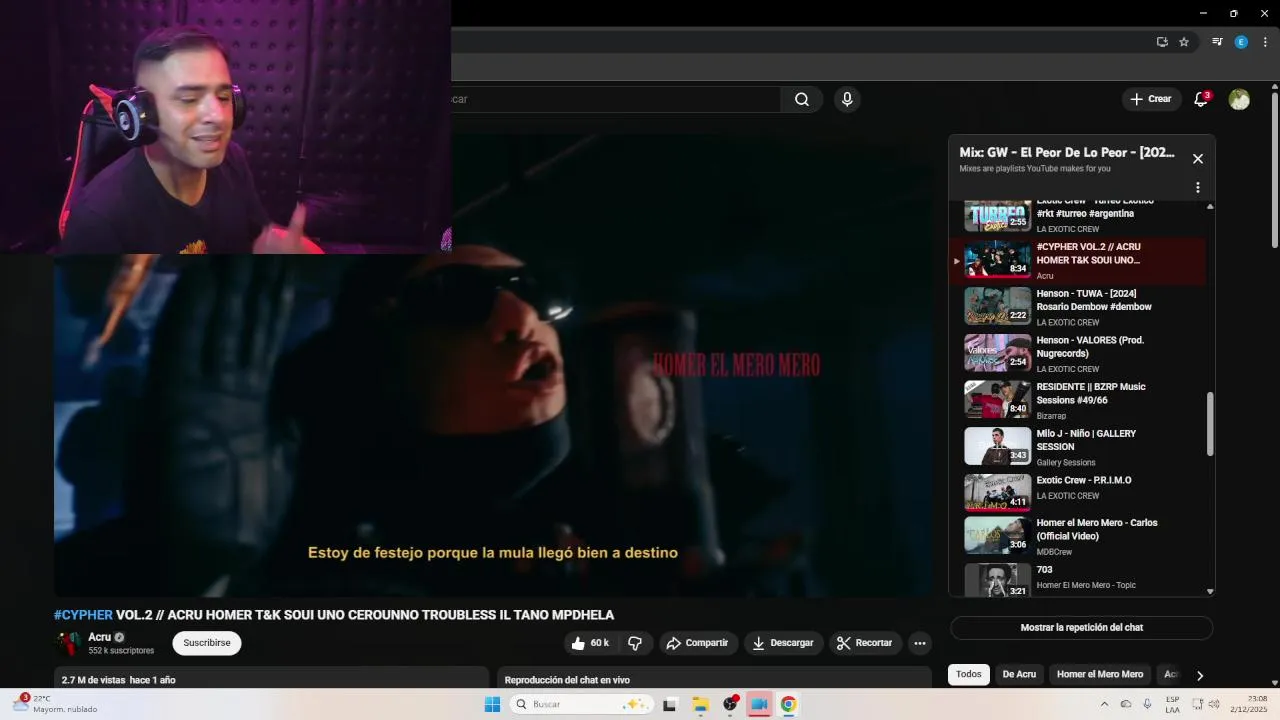Viewport: 1280px width, 720px height.
Task: Open the Acru channel avatar
Action: (68, 643)
